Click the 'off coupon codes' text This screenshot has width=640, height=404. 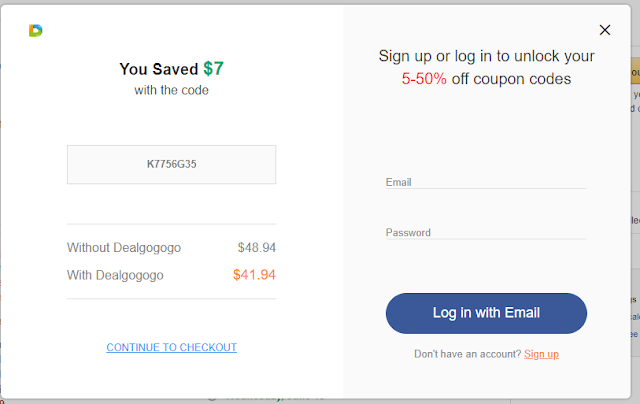(511, 78)
